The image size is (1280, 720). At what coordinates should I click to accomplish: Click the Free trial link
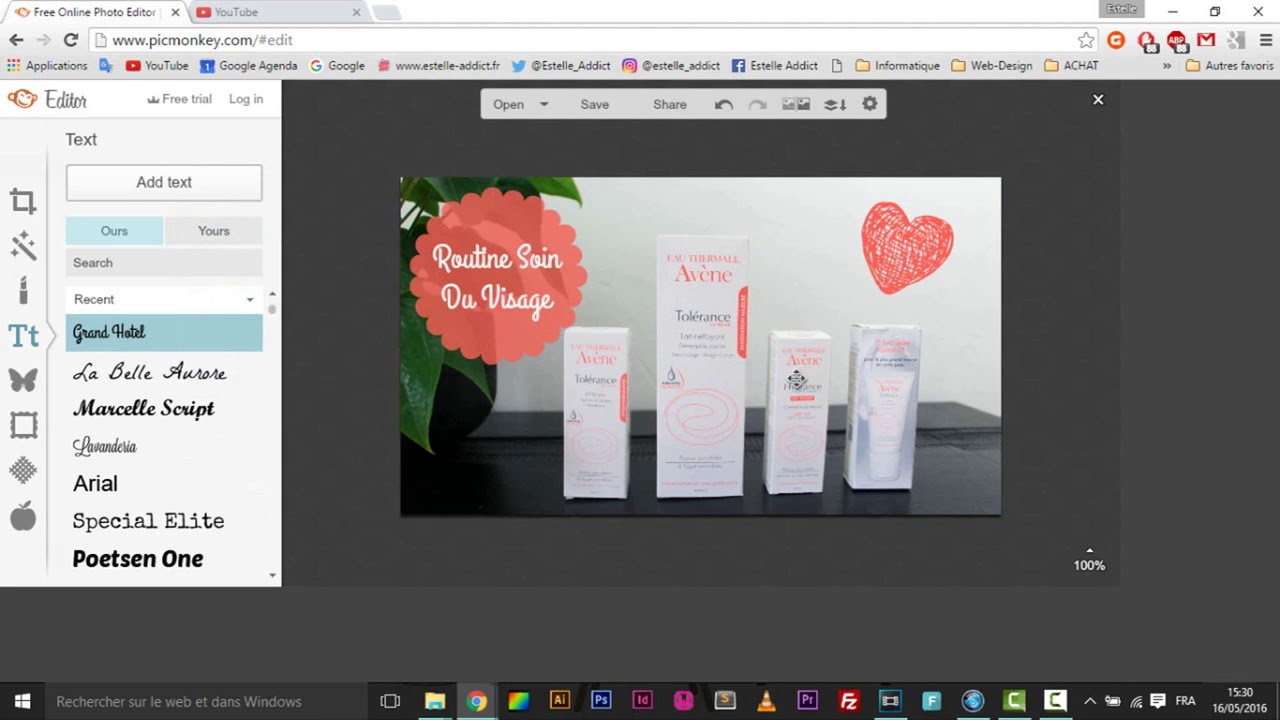tap(179, 99)
